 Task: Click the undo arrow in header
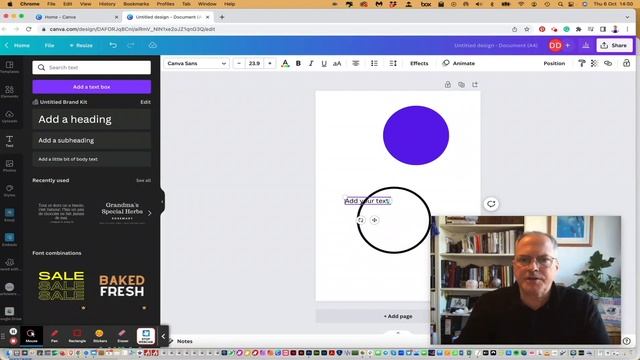(113, 45)
